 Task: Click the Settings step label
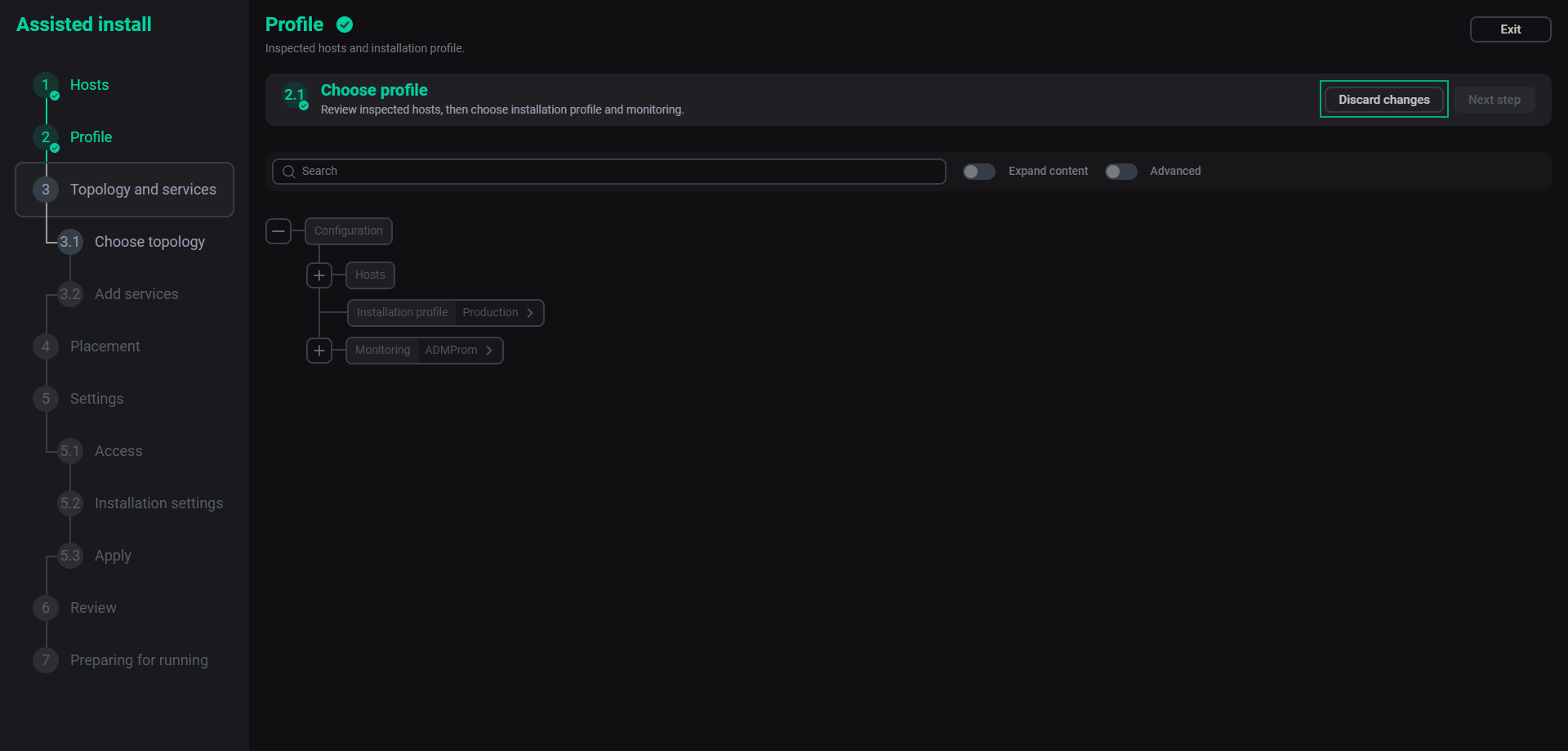pos(96,399)
